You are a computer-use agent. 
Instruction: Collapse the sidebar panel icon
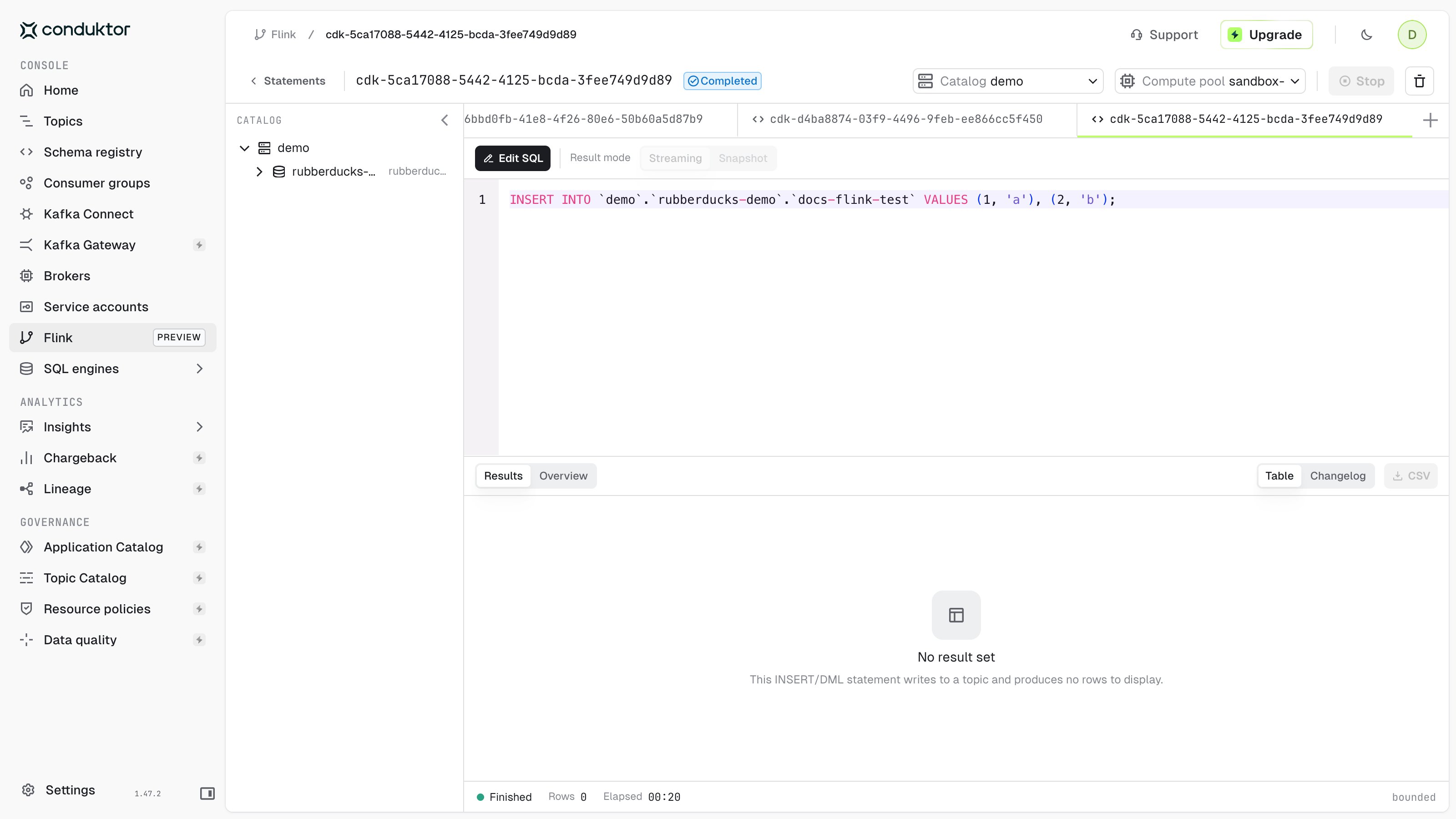coord(207,794)
